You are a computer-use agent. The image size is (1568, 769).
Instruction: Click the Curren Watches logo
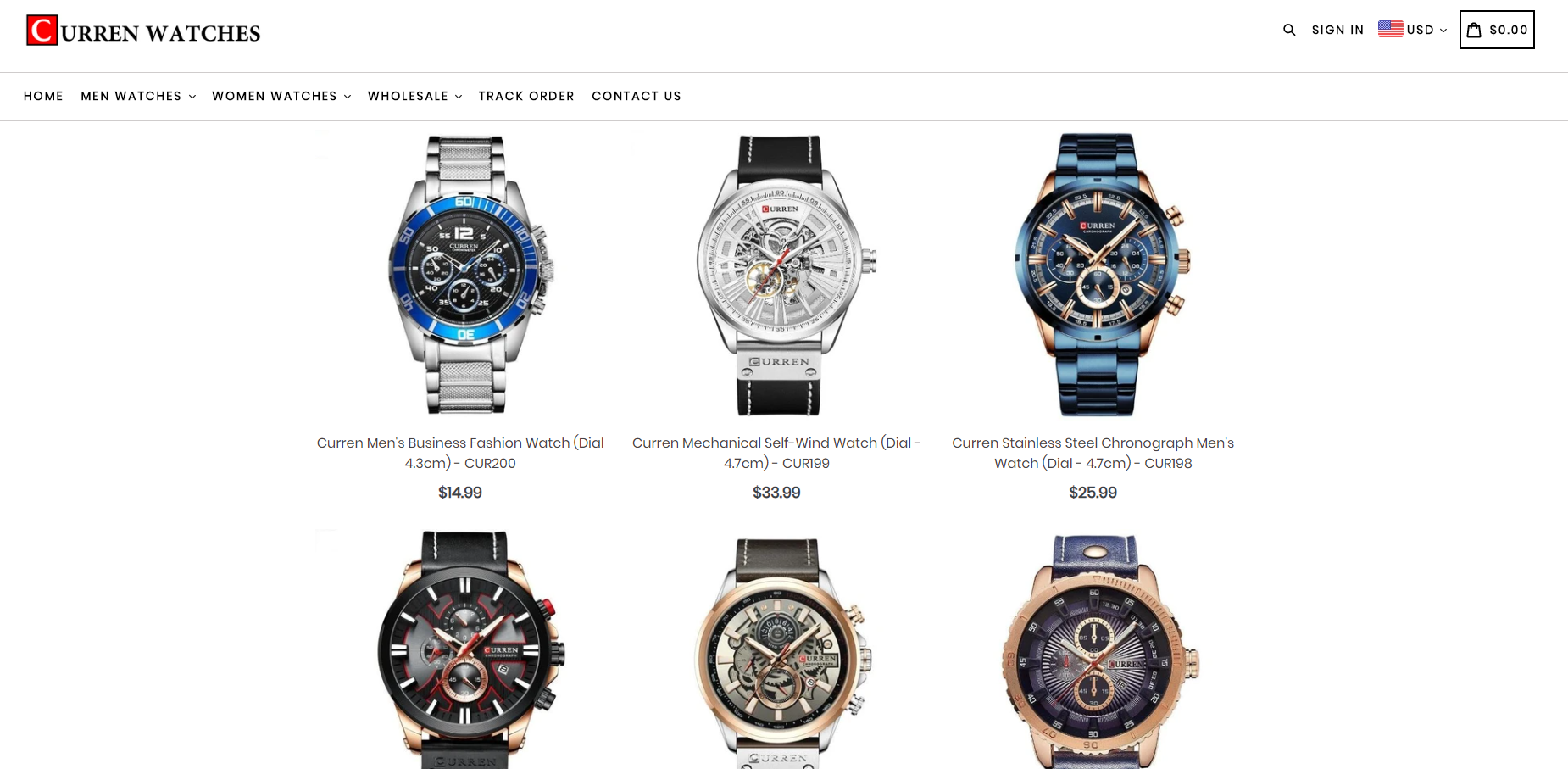coord(143,31)
